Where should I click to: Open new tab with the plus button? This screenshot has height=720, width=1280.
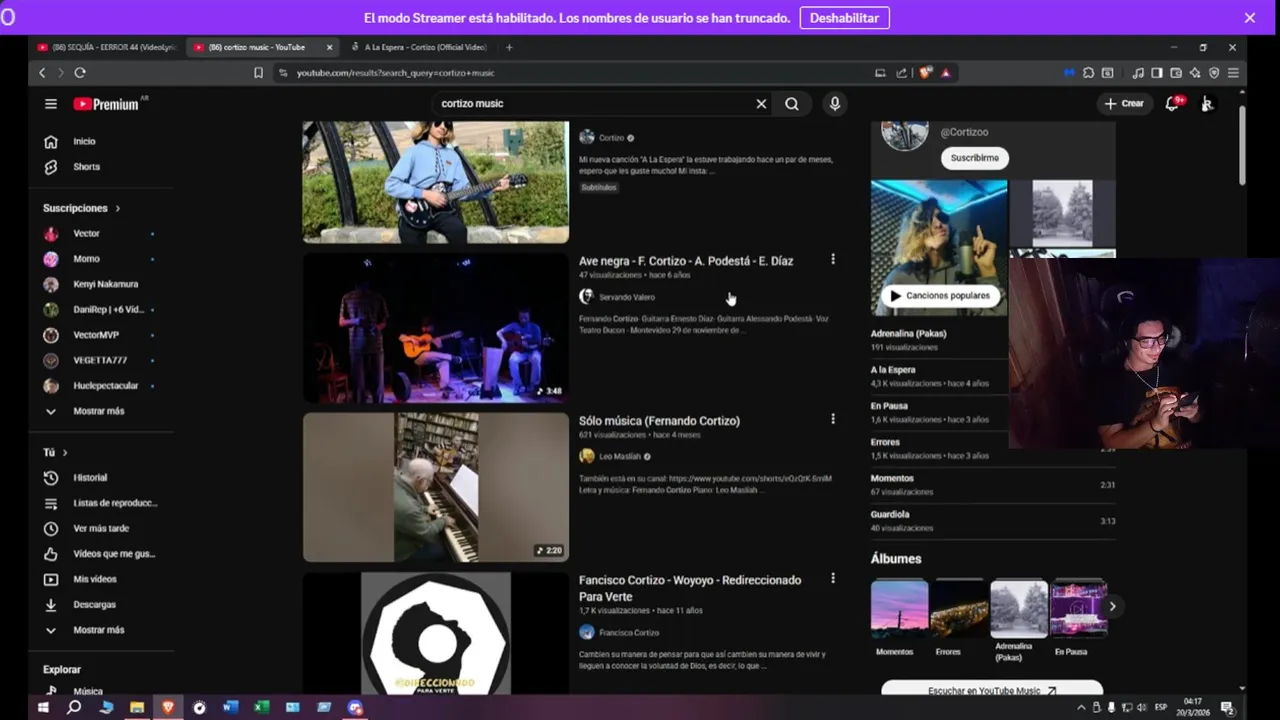(x=509, y=47)
